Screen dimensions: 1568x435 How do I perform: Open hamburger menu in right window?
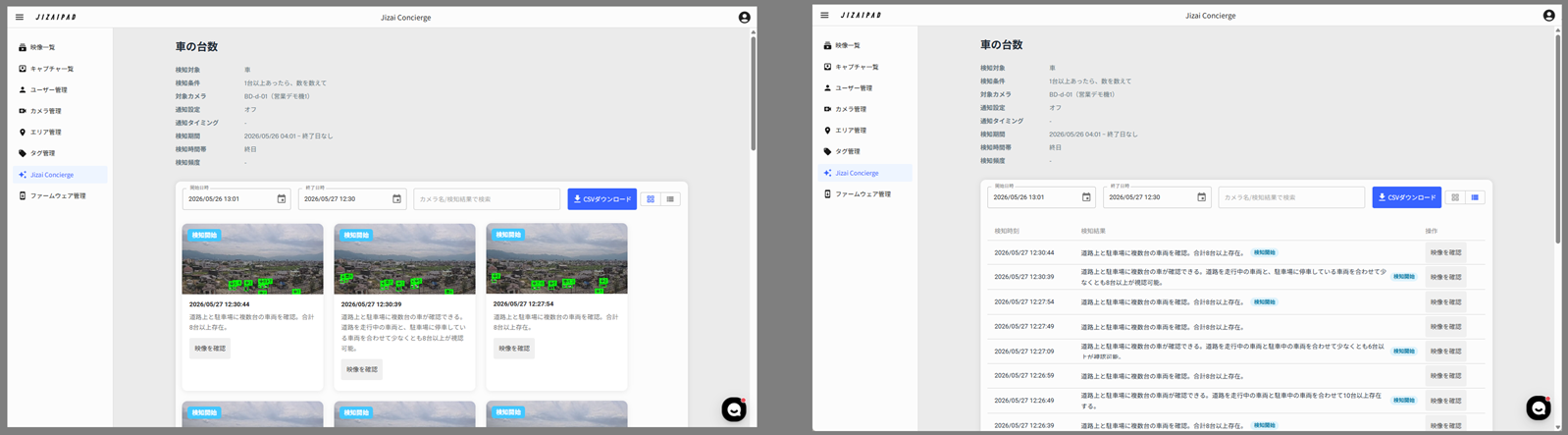(x=824, y=15)
